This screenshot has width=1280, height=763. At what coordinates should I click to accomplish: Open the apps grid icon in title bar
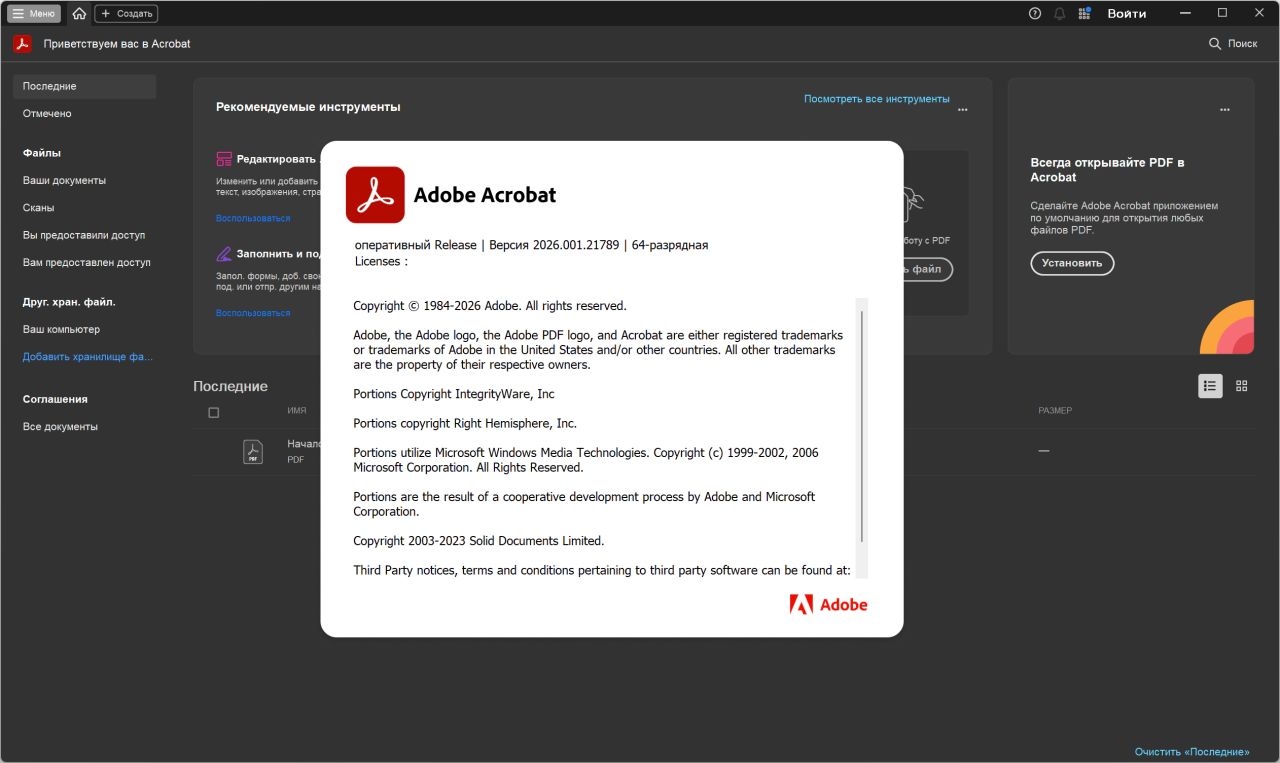coord(1085,14)
